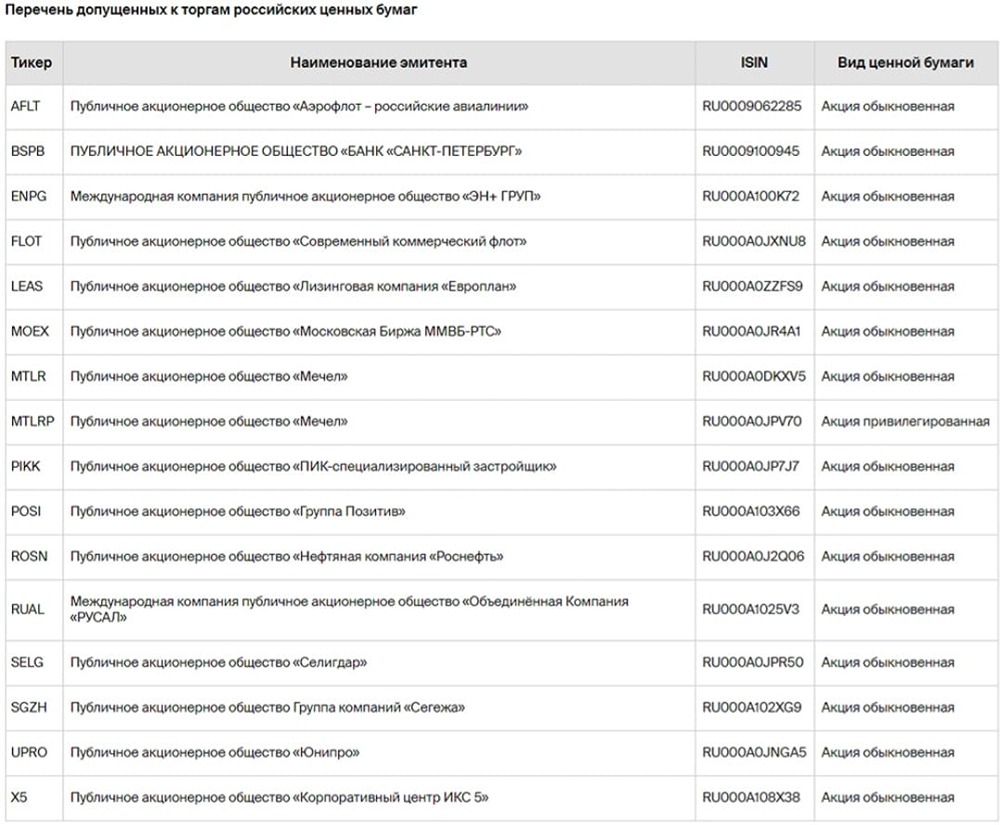Click ISIN code RU000A0J2Q06
The image size is (1000, 825).
point(753,556)
